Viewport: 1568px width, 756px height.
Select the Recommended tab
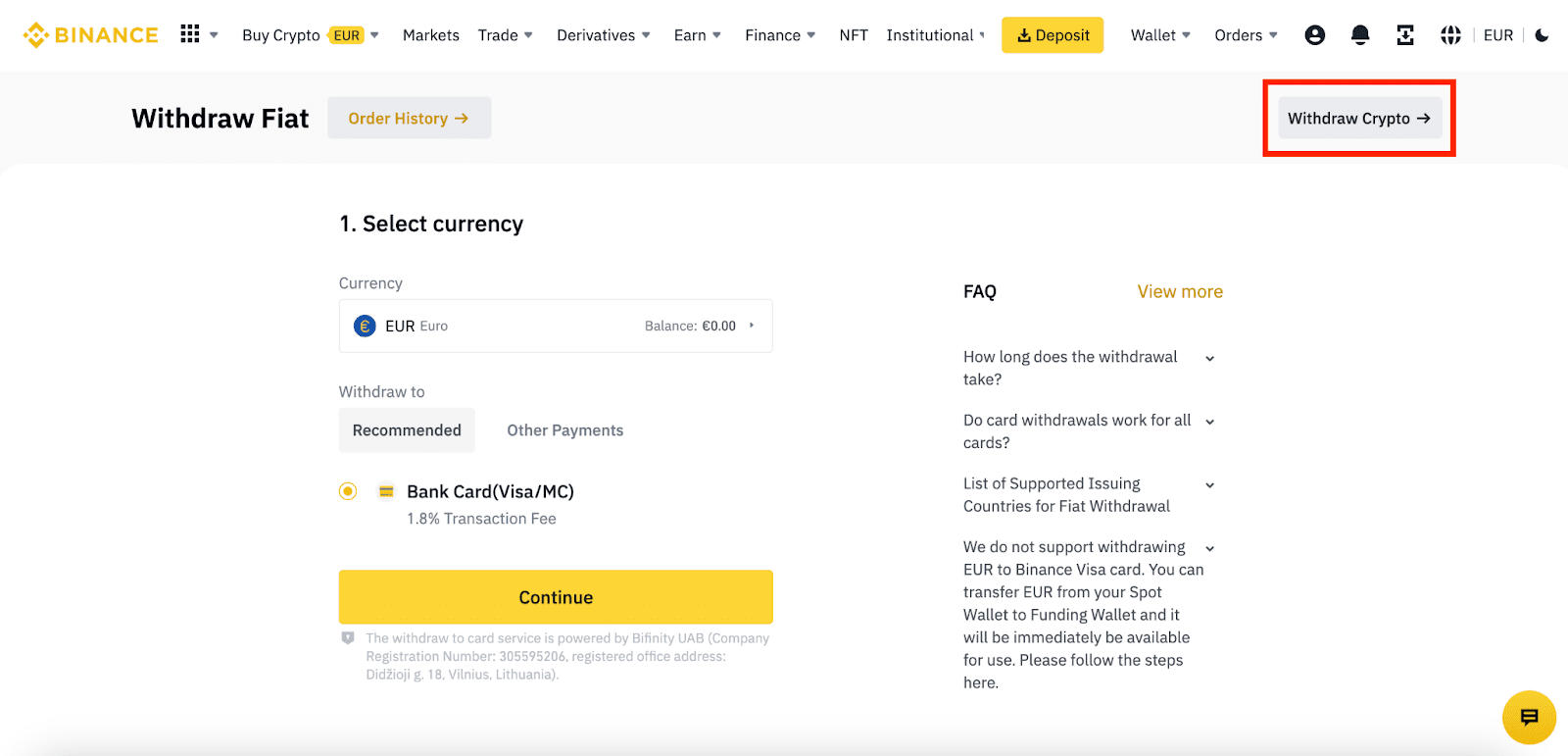[x=407, y=430]
